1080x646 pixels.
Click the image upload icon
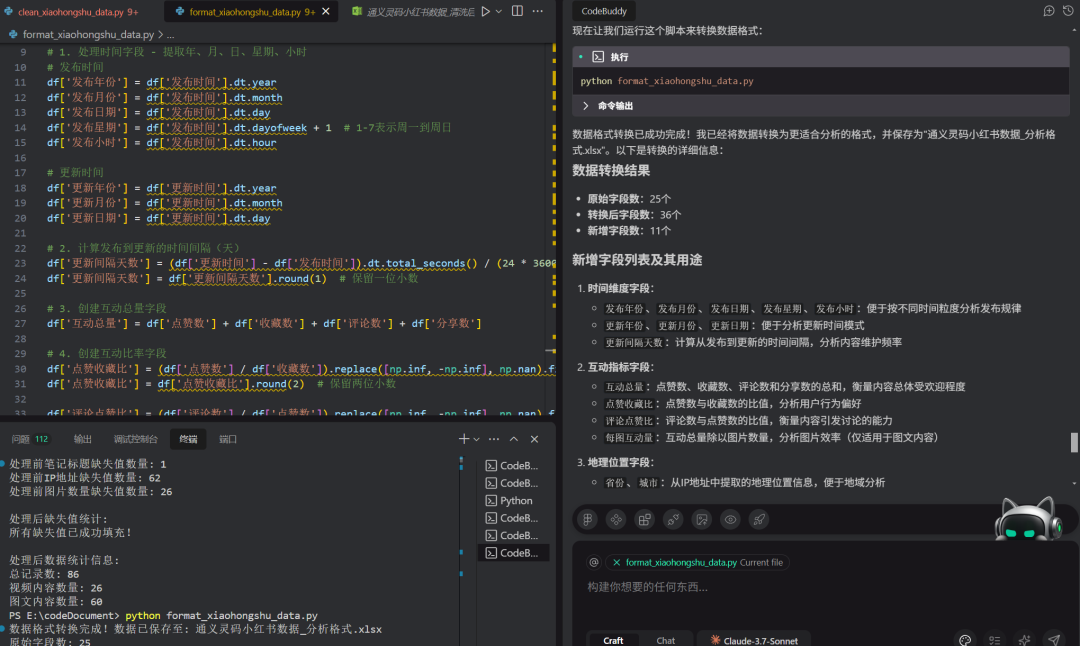[x=702, y=519]
